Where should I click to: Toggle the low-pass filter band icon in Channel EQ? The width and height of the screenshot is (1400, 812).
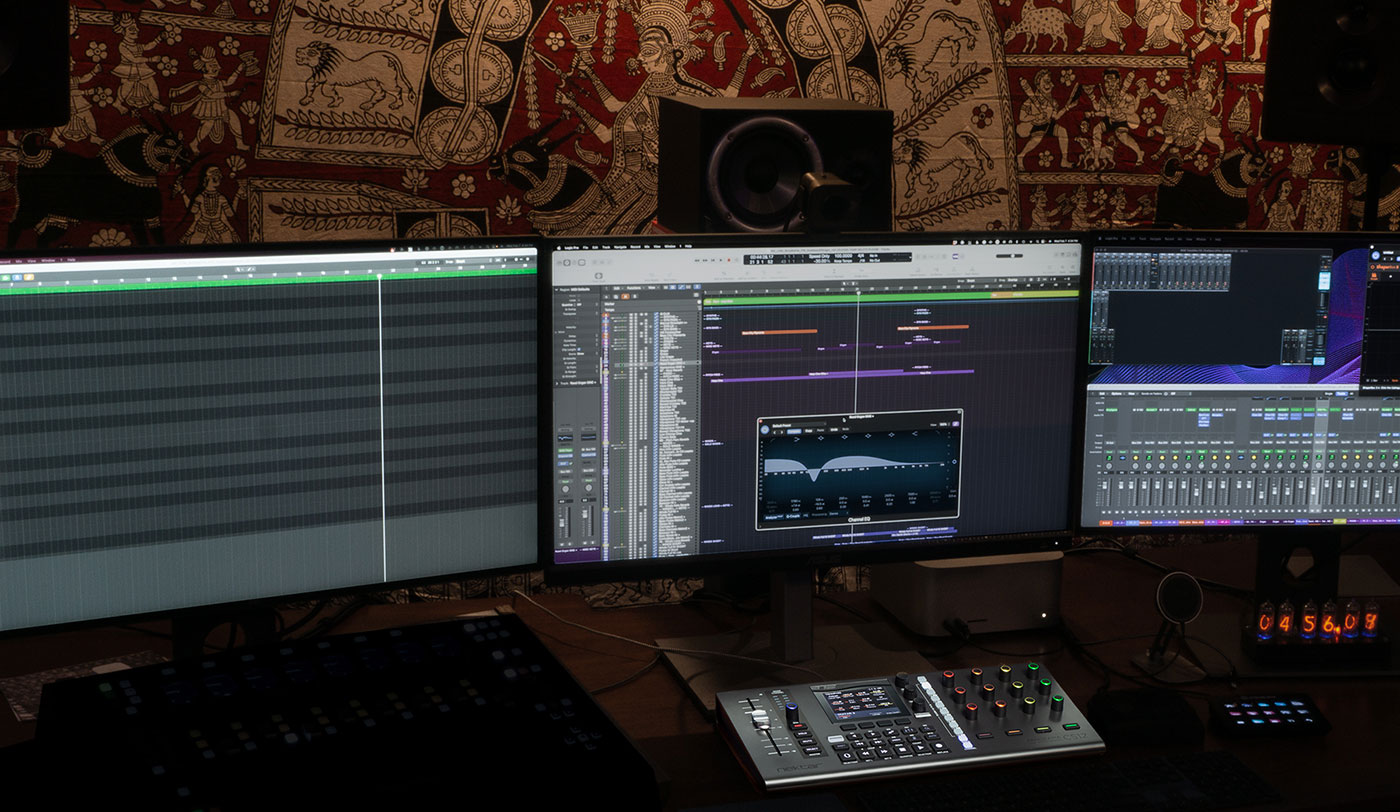938,433
